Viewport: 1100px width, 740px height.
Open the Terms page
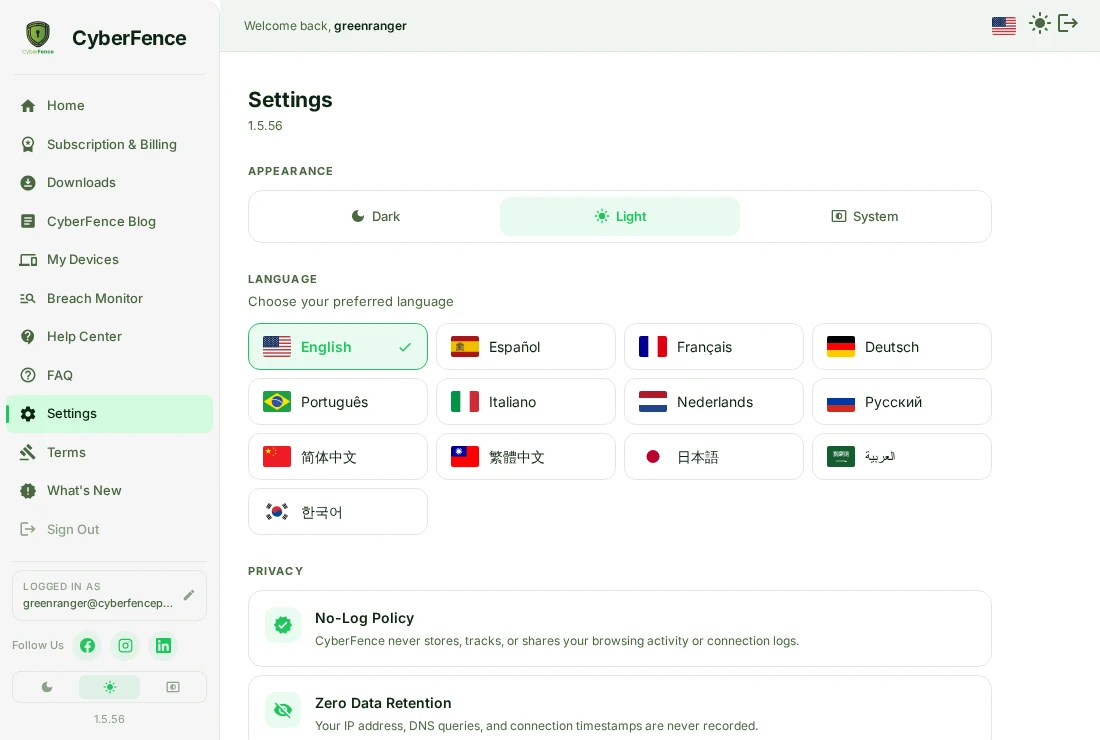(x=109, y=452)
